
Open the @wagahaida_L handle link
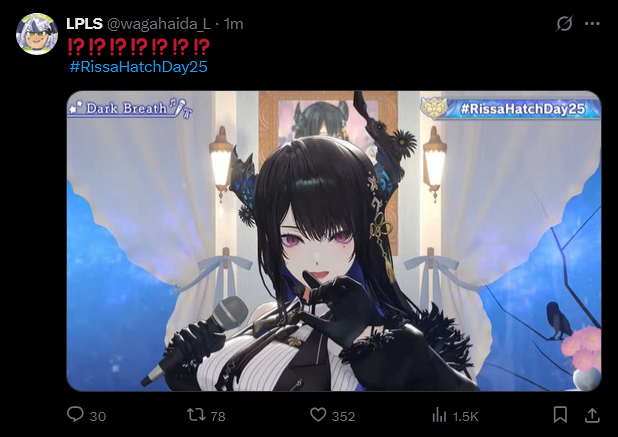point(159,24)
